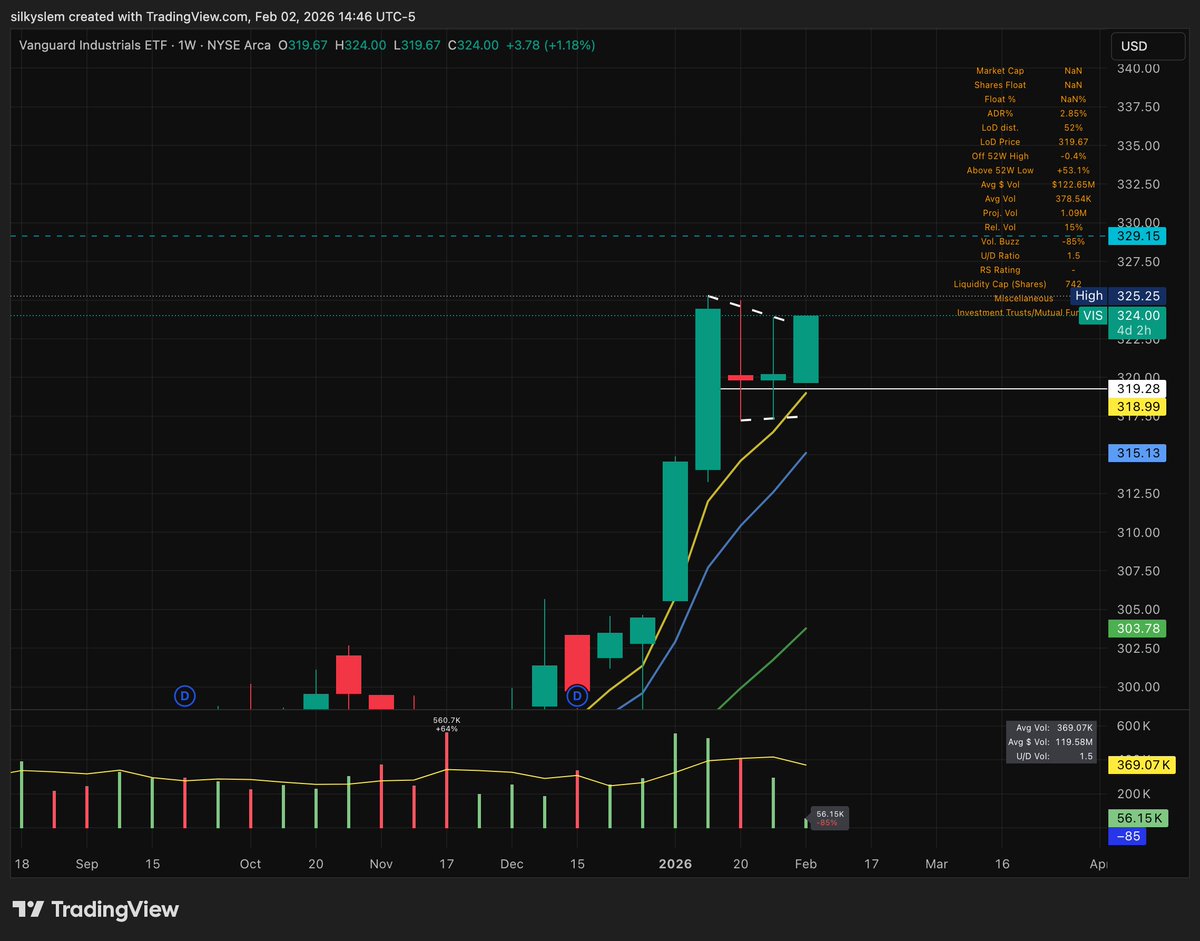Click the 300.00 price axis label
The height and width of the screenshot is (941, 1200).
pos(1139,687)
